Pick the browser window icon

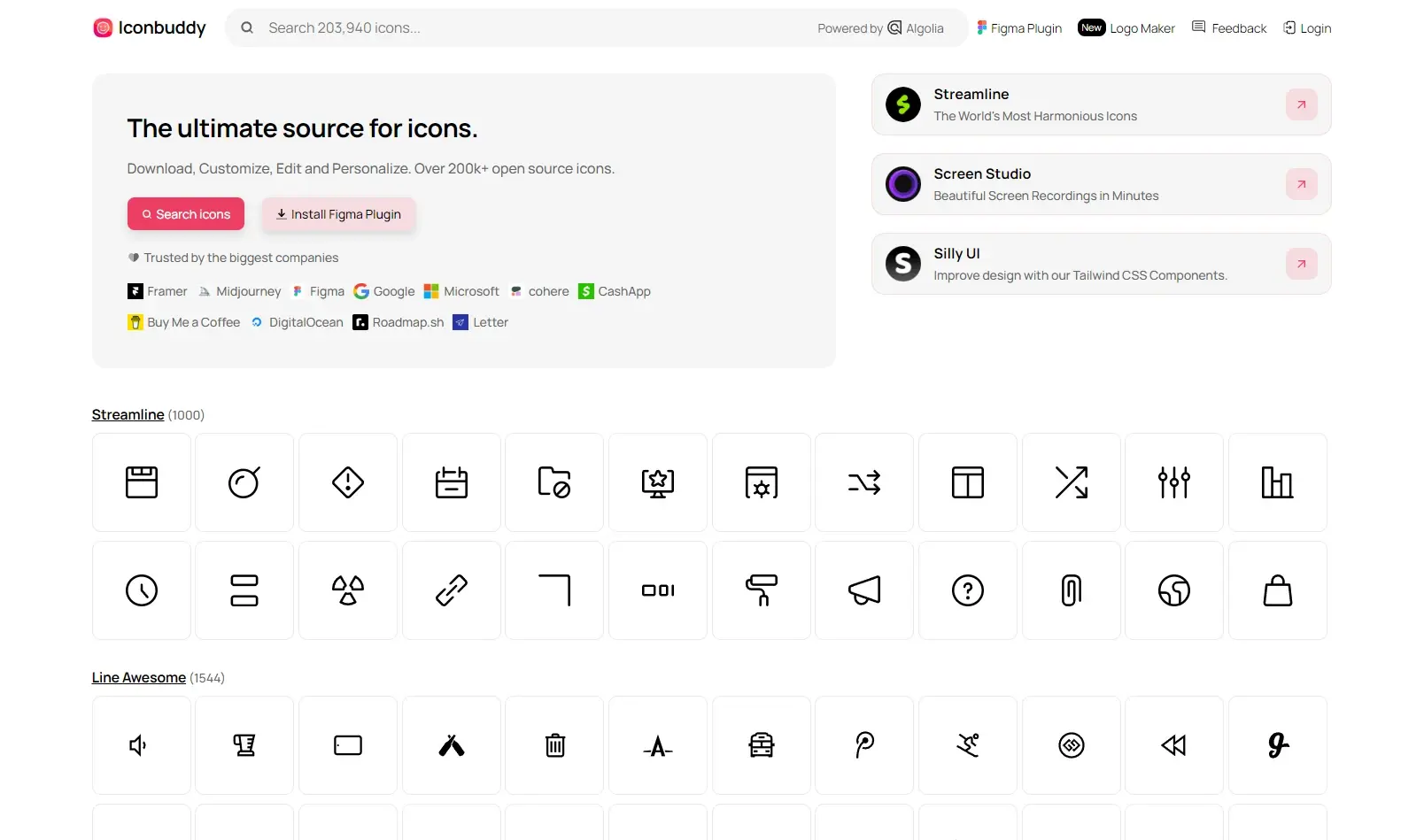click(142, 482)
